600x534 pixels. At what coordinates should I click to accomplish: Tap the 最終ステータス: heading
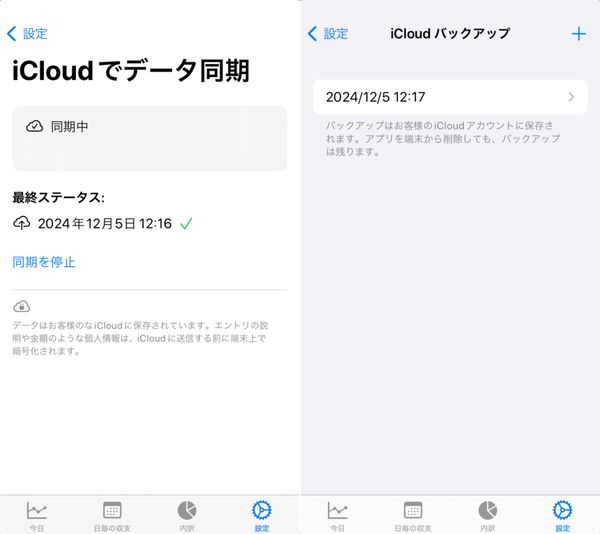(x=58, y=197)
